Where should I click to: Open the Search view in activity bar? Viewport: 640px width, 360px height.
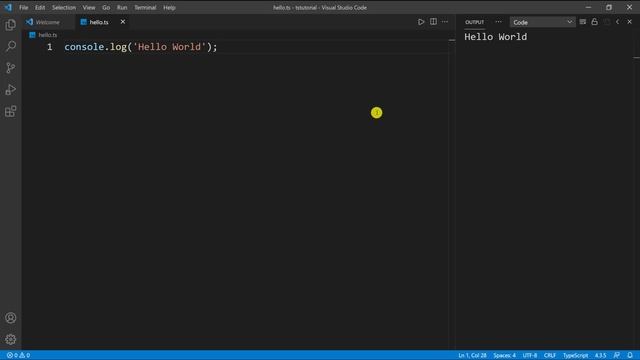11,46
